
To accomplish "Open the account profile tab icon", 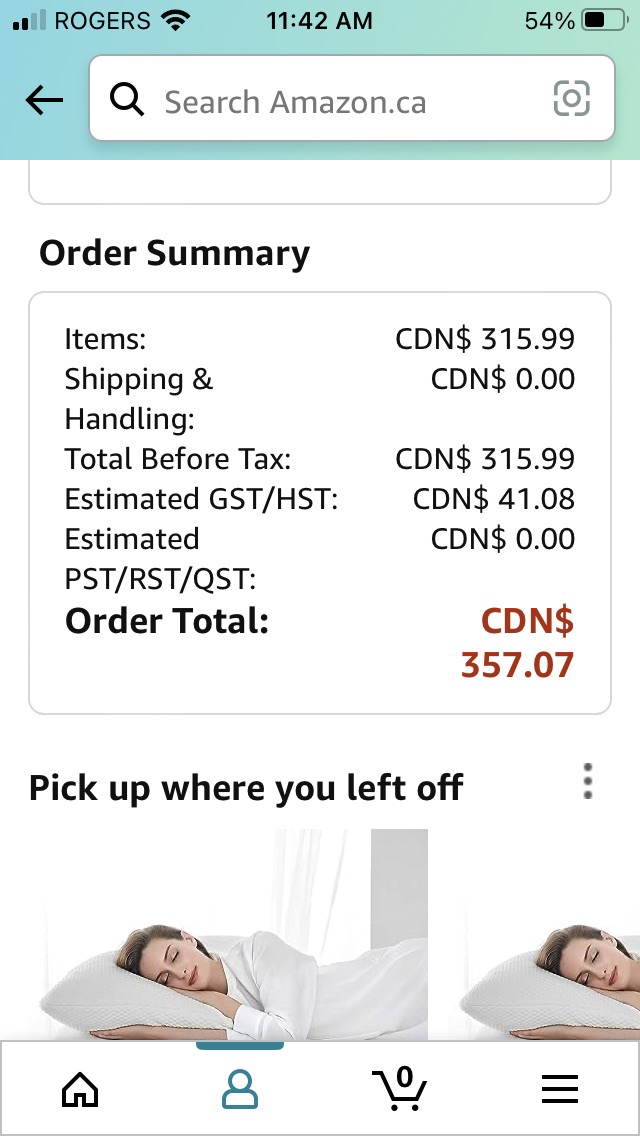I will (240, 1089).
